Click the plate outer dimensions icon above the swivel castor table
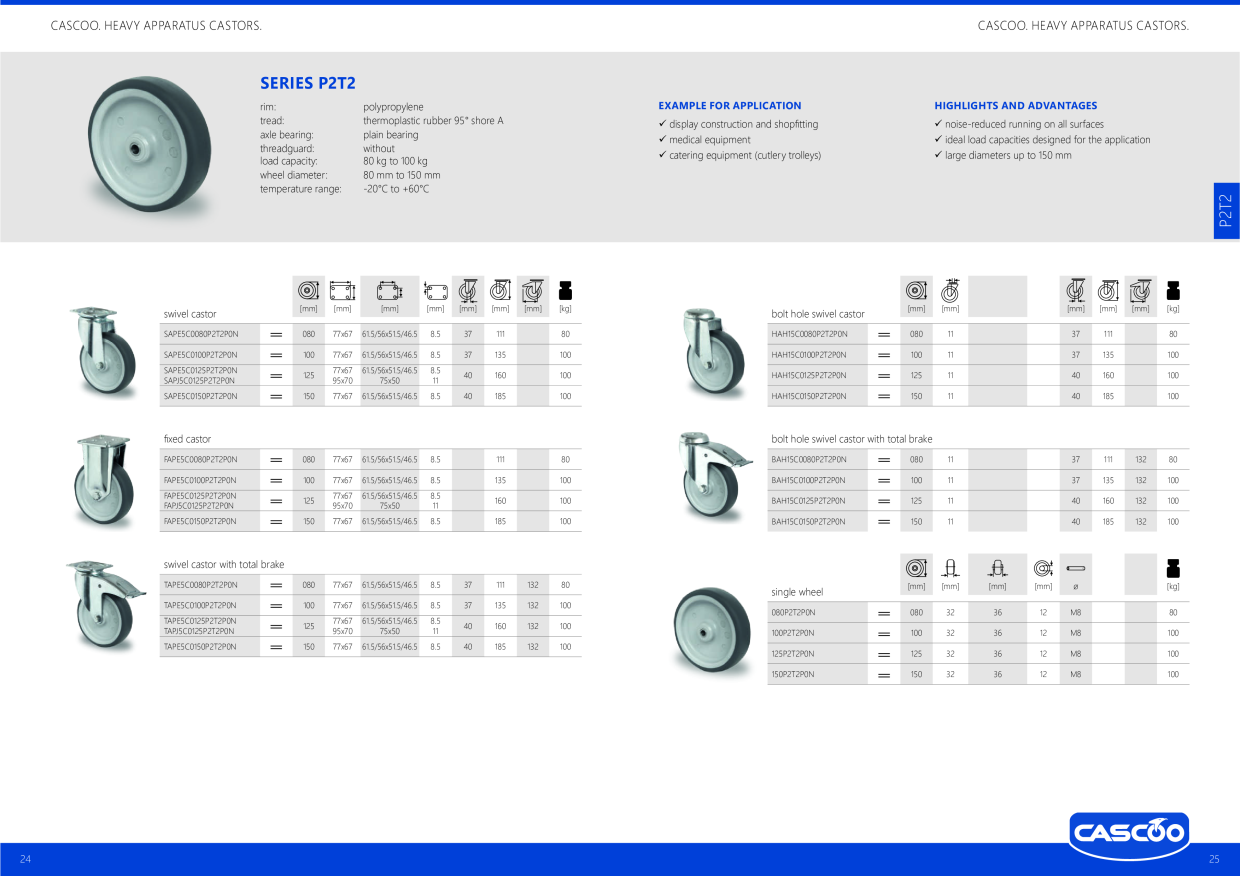The width and height of the screenshot is (1240, 876). 342,291
